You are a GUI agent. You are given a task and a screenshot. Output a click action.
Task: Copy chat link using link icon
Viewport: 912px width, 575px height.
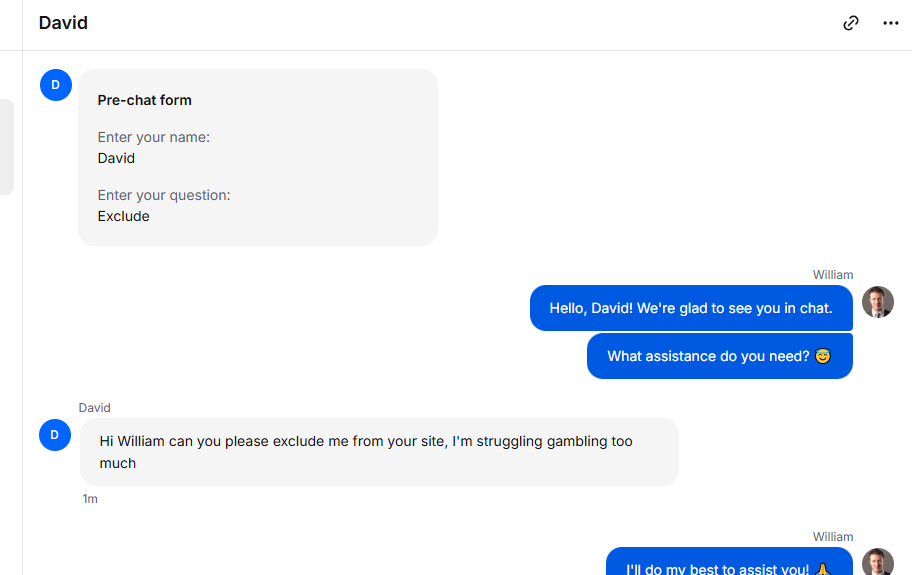[x=850, y=23]
